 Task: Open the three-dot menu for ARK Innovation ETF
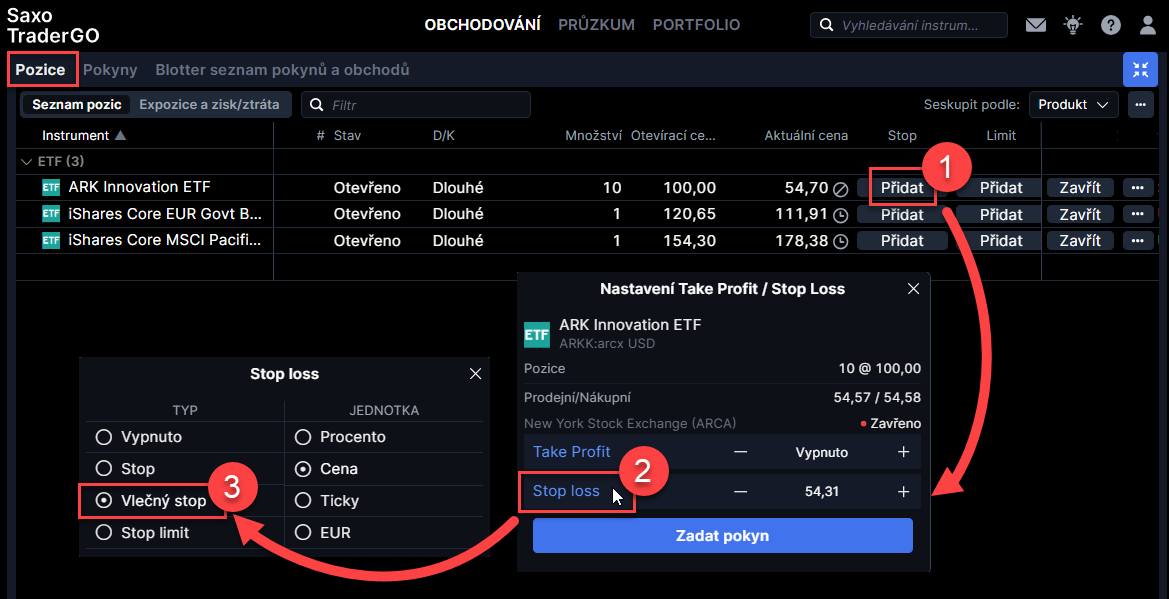coord(1137,187)
